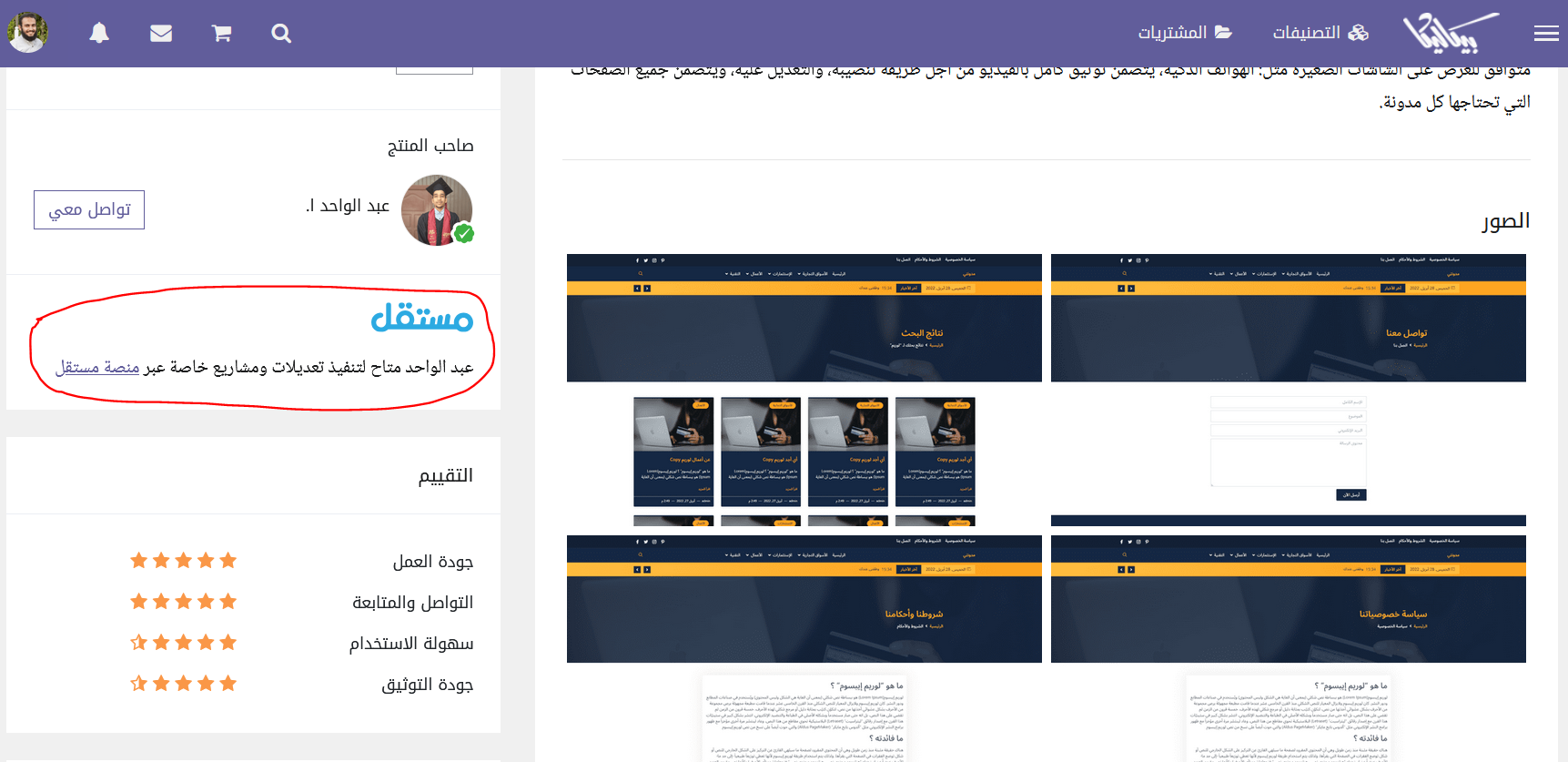
Task: Open the product owner's profile photo
Action: (437, 210)
